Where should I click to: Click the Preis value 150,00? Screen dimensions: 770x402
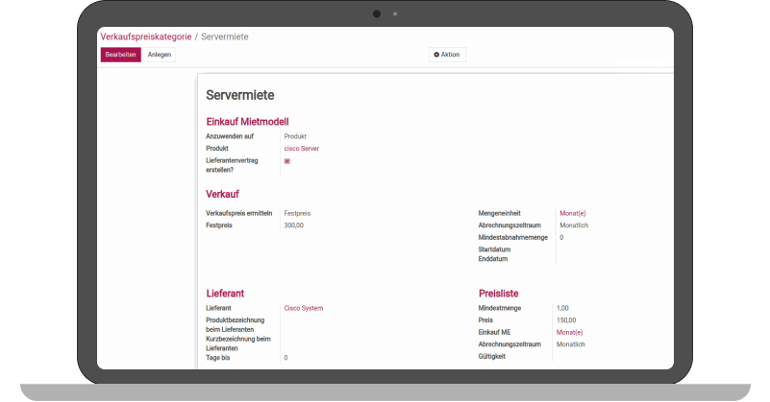click(x=566, y=320)
